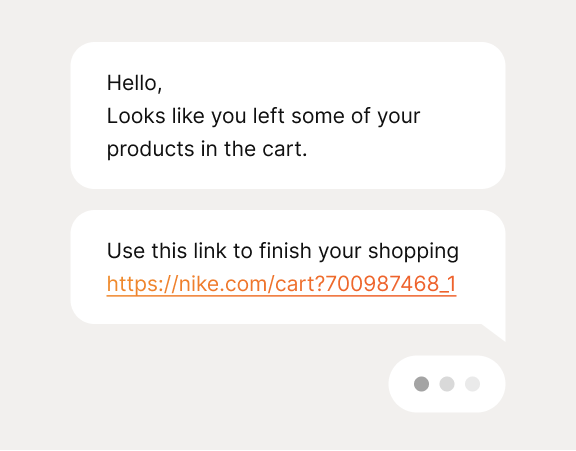Open the nike.com cart link
Image resolution: width=576 pixels, height=451 pixels.
coord(281,284)
